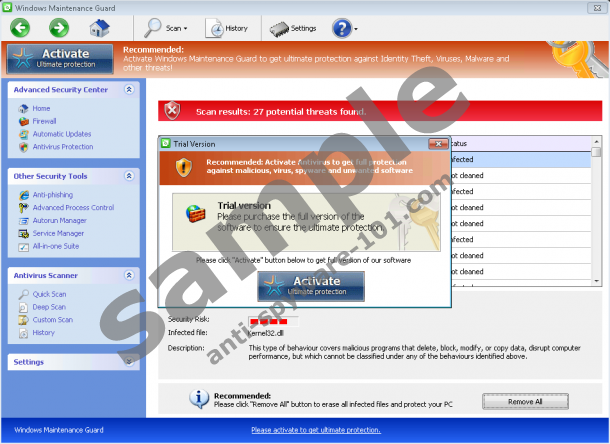Click Activate button in Trial Version dialog

[x=311, y=286]
